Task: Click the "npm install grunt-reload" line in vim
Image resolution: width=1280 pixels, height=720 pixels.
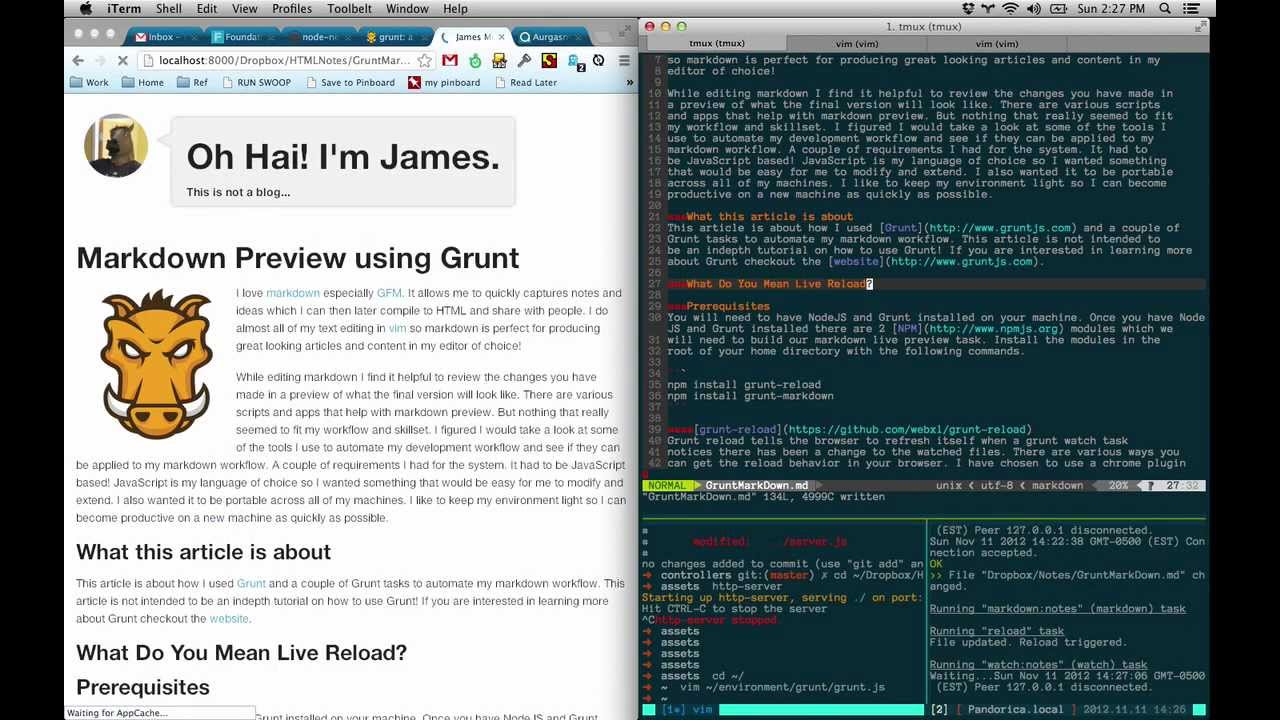Action: click(x=744, y=385)
